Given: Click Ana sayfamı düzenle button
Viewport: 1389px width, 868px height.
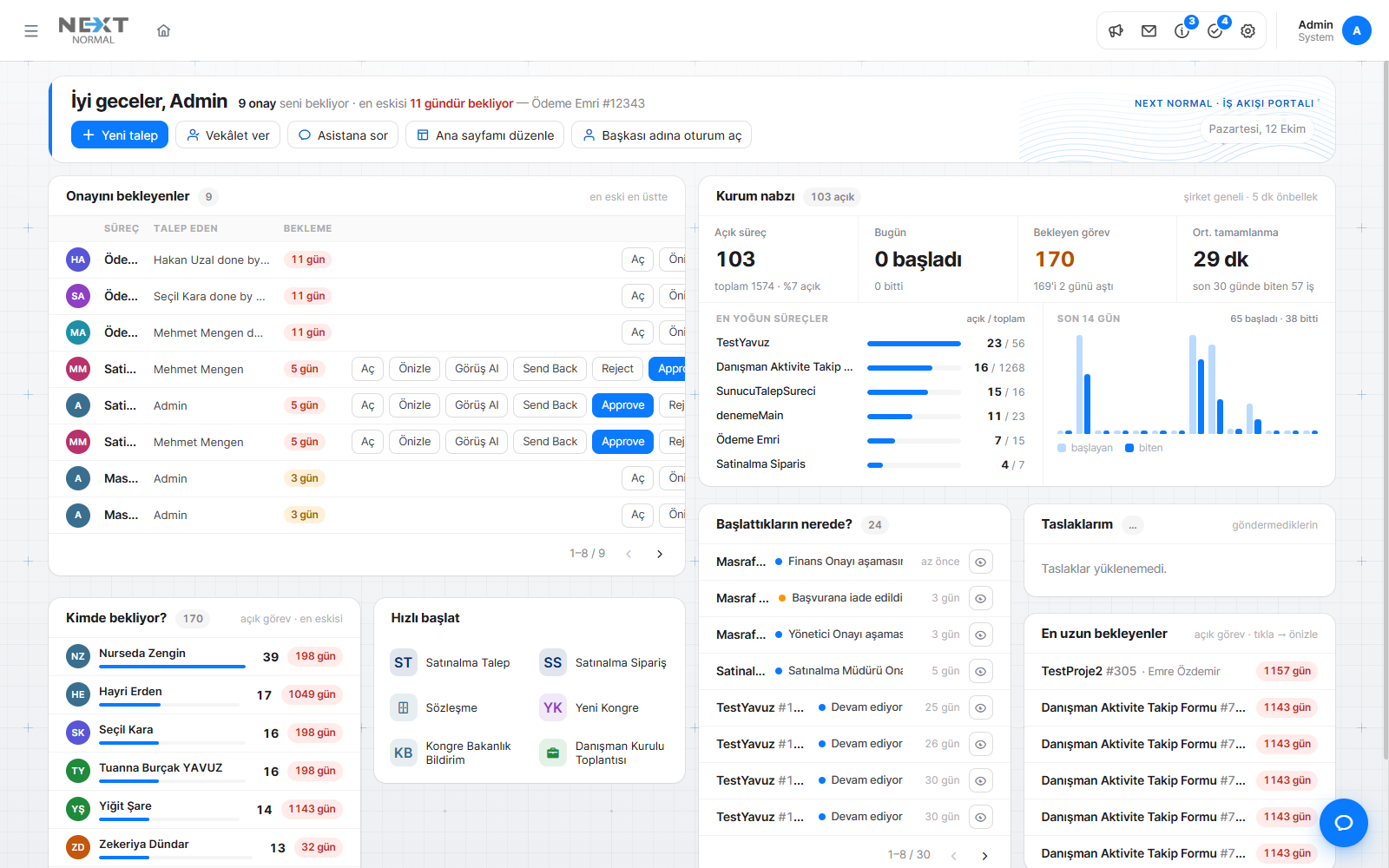Looking at the screenshot, I should 485,135.
